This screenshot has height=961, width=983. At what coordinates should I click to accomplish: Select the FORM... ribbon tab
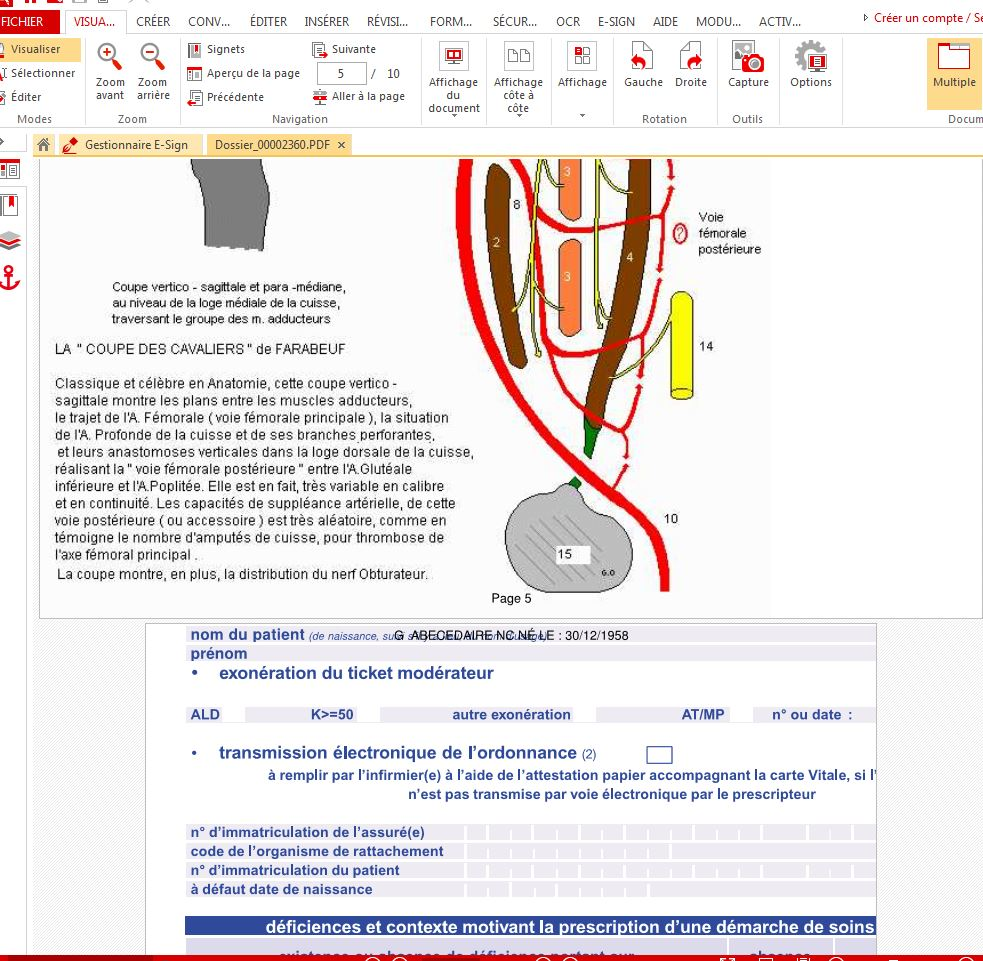point(451,22)
